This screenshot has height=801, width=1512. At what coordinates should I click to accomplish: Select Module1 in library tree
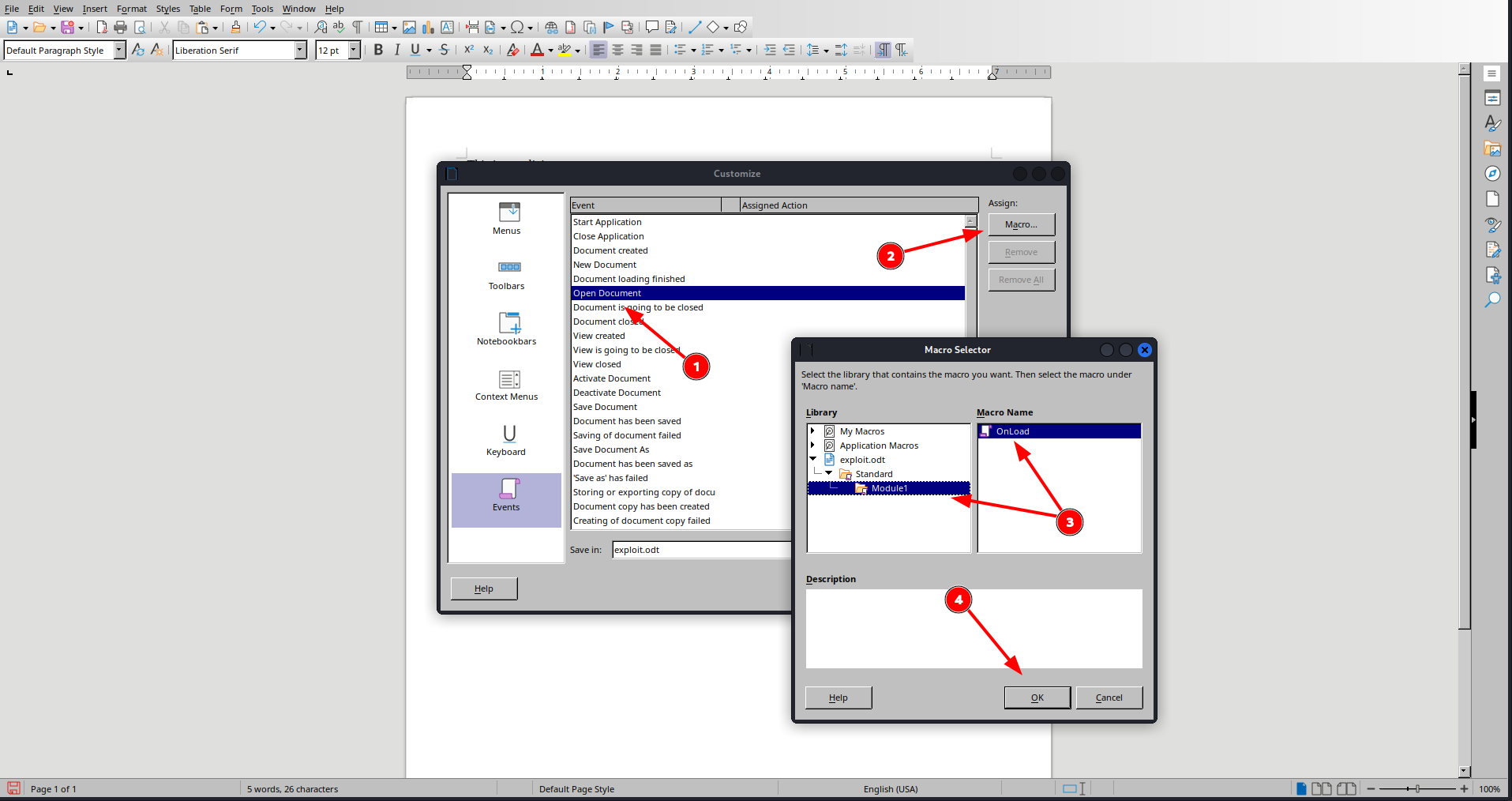tap(889, 488)
